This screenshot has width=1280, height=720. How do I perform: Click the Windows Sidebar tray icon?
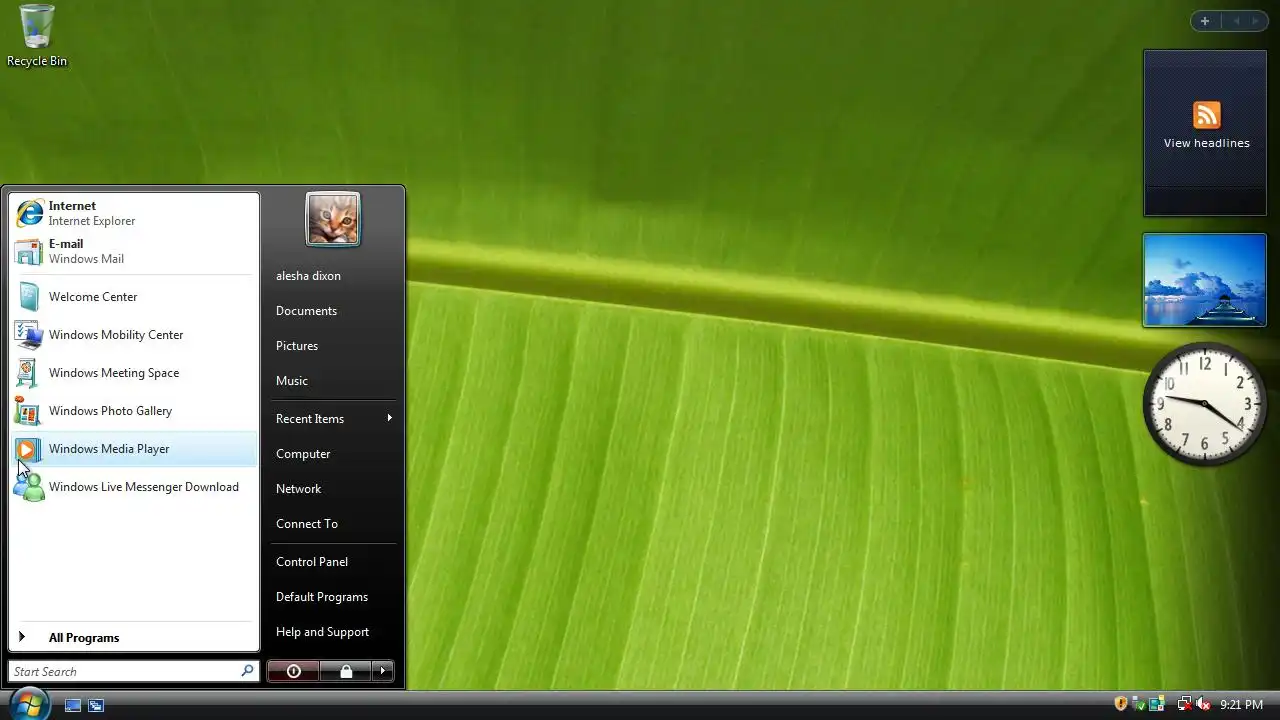[1157, 704]
